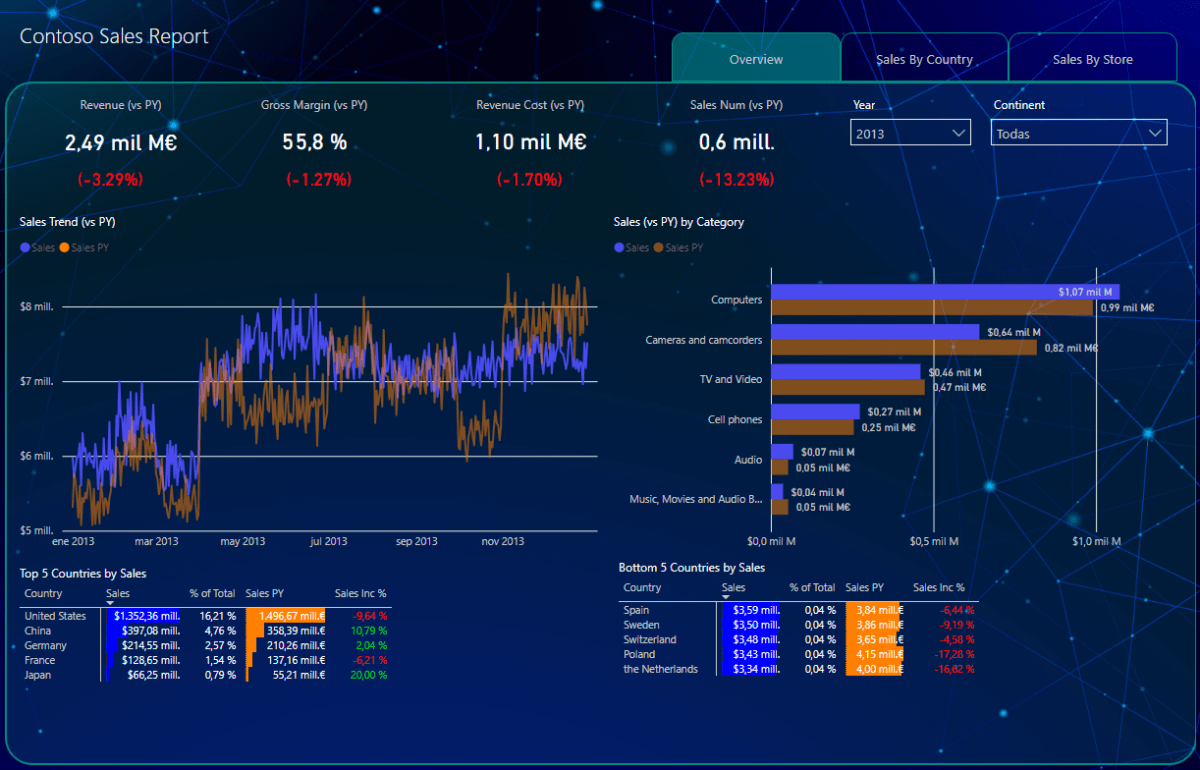Click the United States row in Top 5 table
The image size is (1200, 770).
(x=206, y=616)
